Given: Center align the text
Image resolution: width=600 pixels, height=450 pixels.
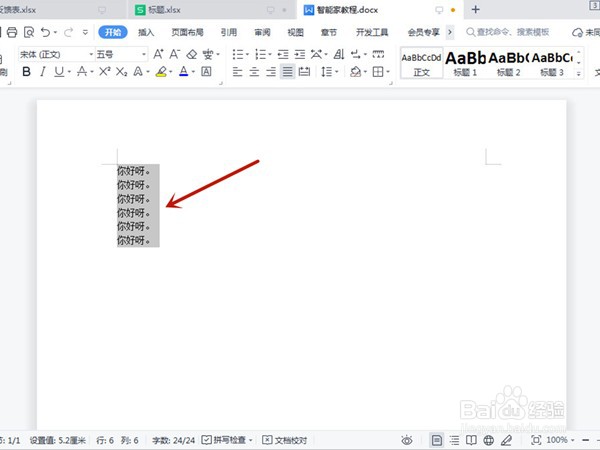Looking at the screenshot, I should [254, 72].
